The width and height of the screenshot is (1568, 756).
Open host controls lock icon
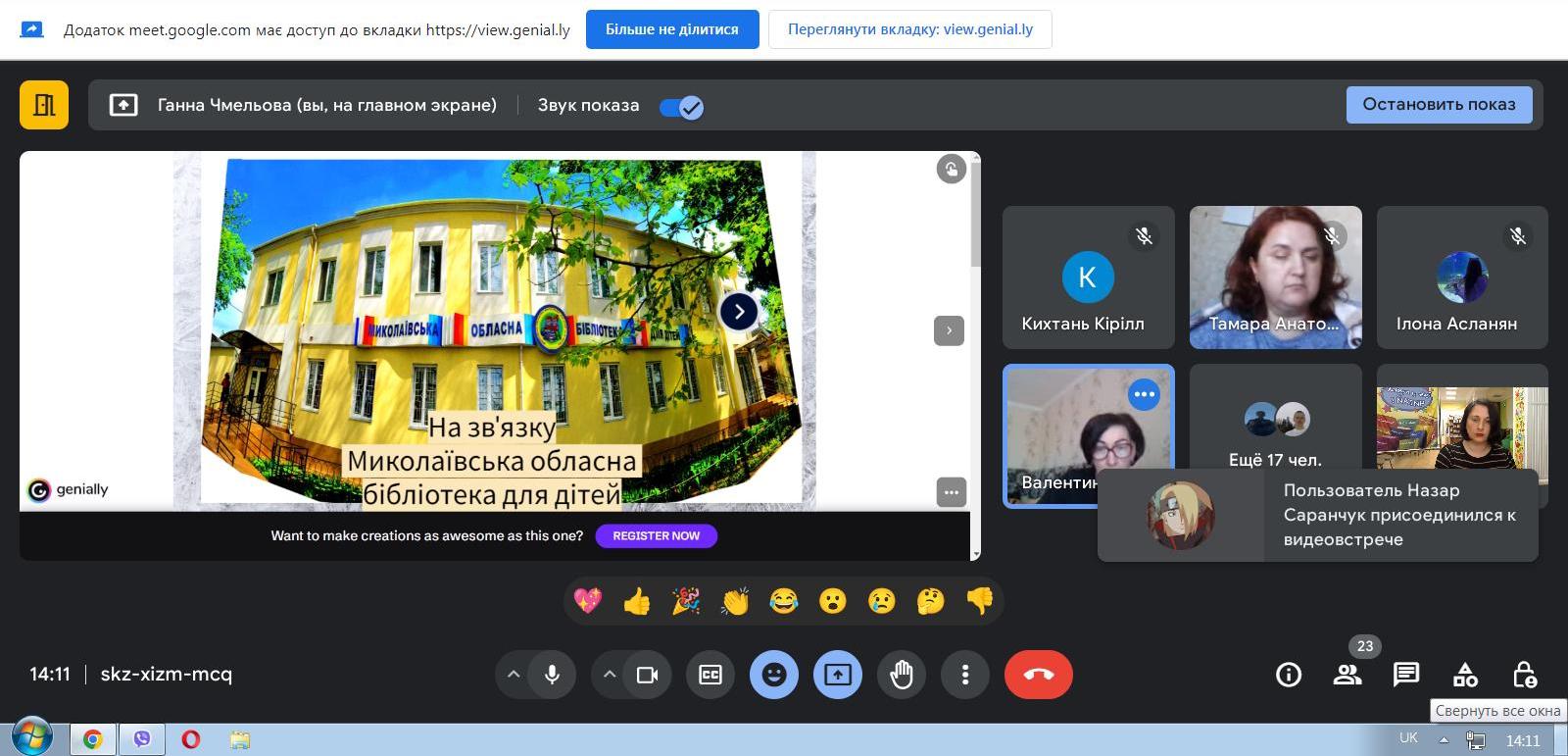pos(1524,675)
